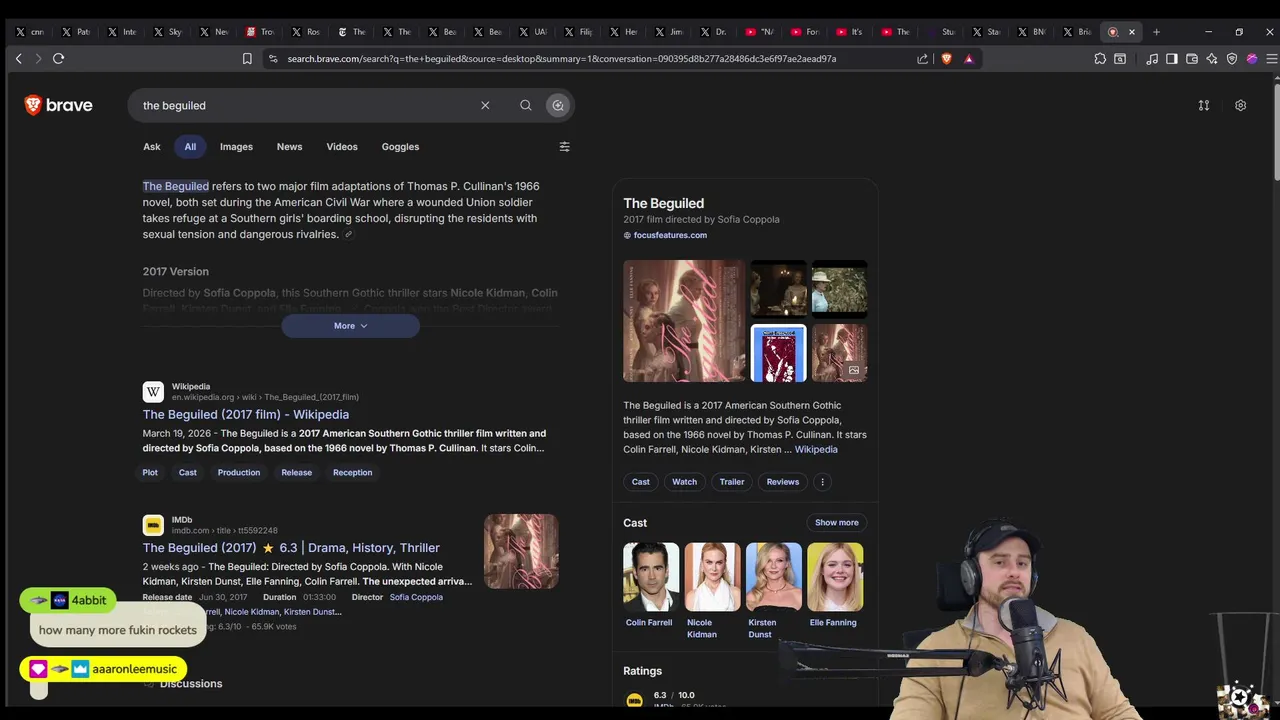Screen dimensions: 1280x720
Task: Switch to the X tab titled "Sky"
Action: [x=168, y=32]
